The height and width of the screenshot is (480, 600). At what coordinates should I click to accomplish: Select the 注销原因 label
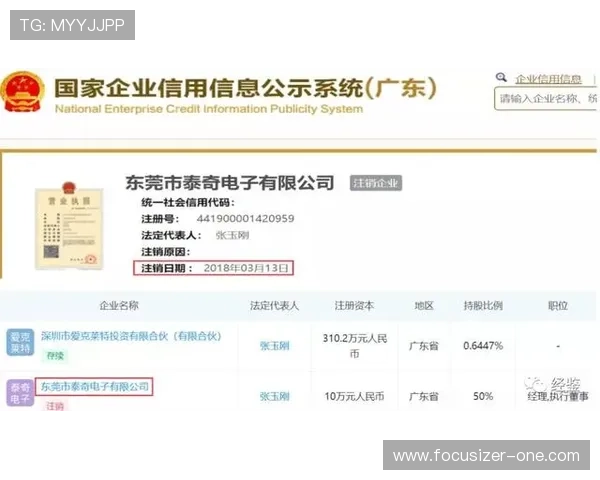[165, 251]
